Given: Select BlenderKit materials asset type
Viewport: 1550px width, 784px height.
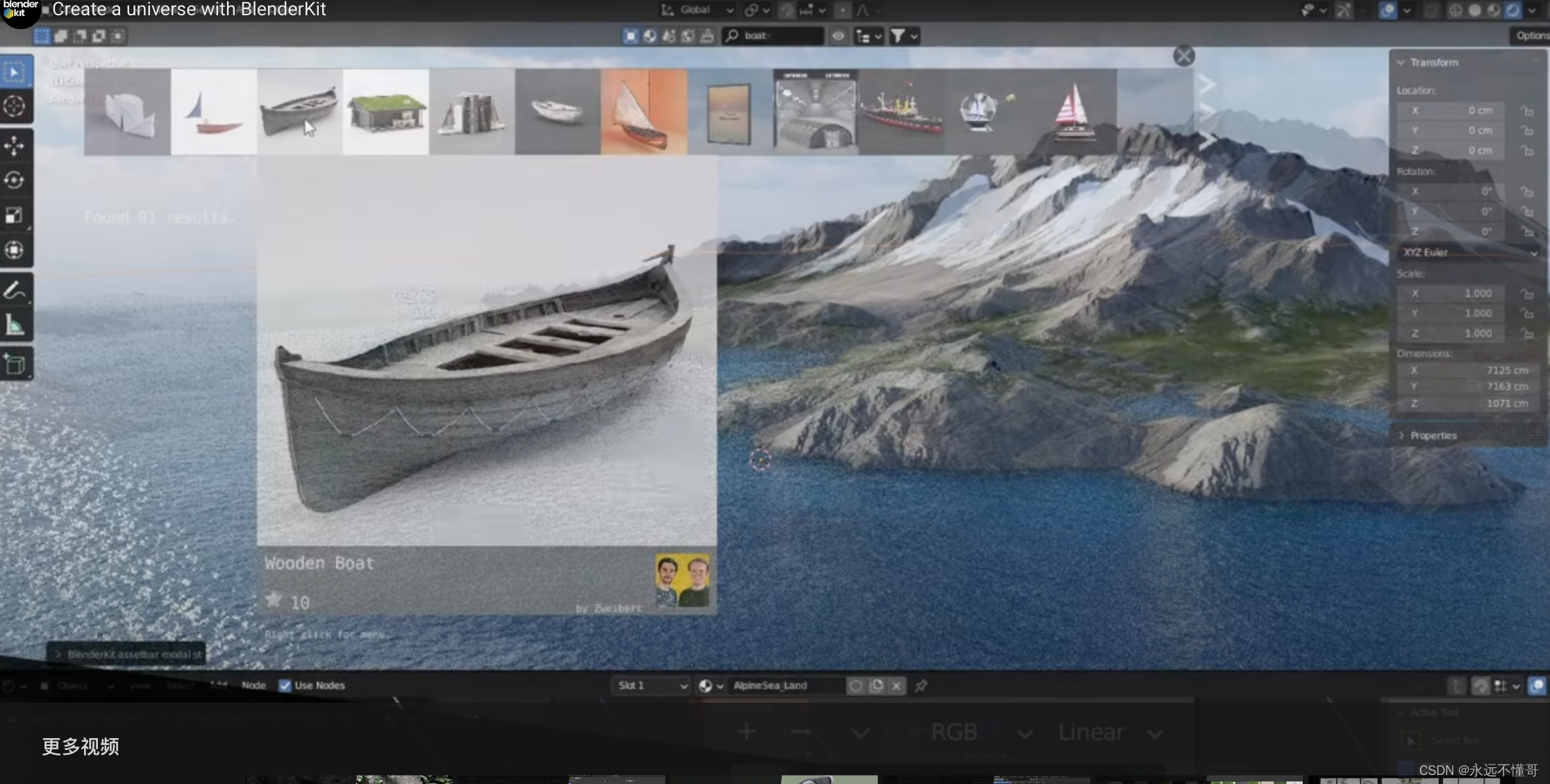Looking at the screenshot, I should [650, 36].
